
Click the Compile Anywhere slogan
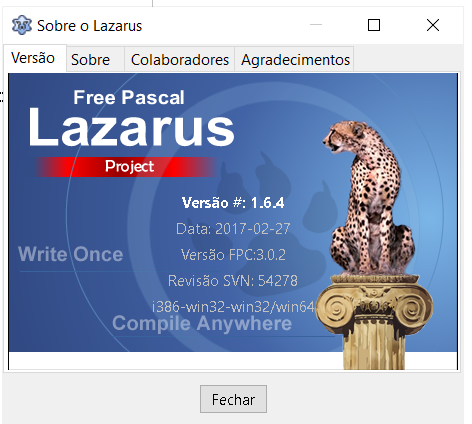point(202,324)
